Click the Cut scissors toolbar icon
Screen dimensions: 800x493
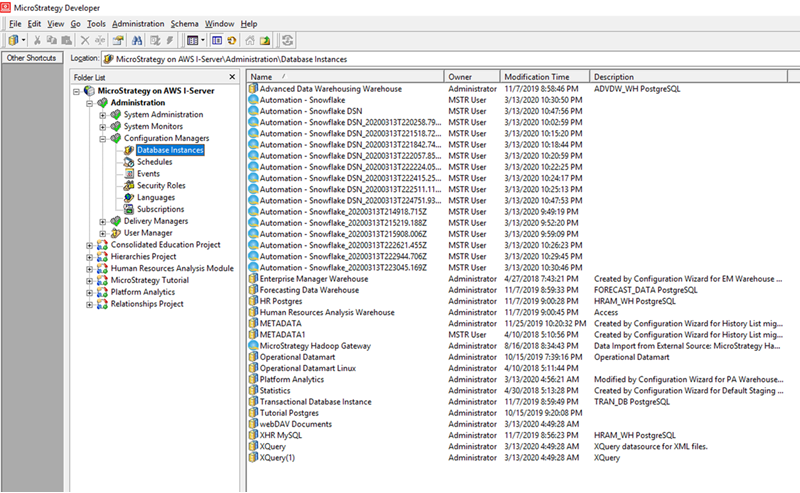(x=37, y=41)
